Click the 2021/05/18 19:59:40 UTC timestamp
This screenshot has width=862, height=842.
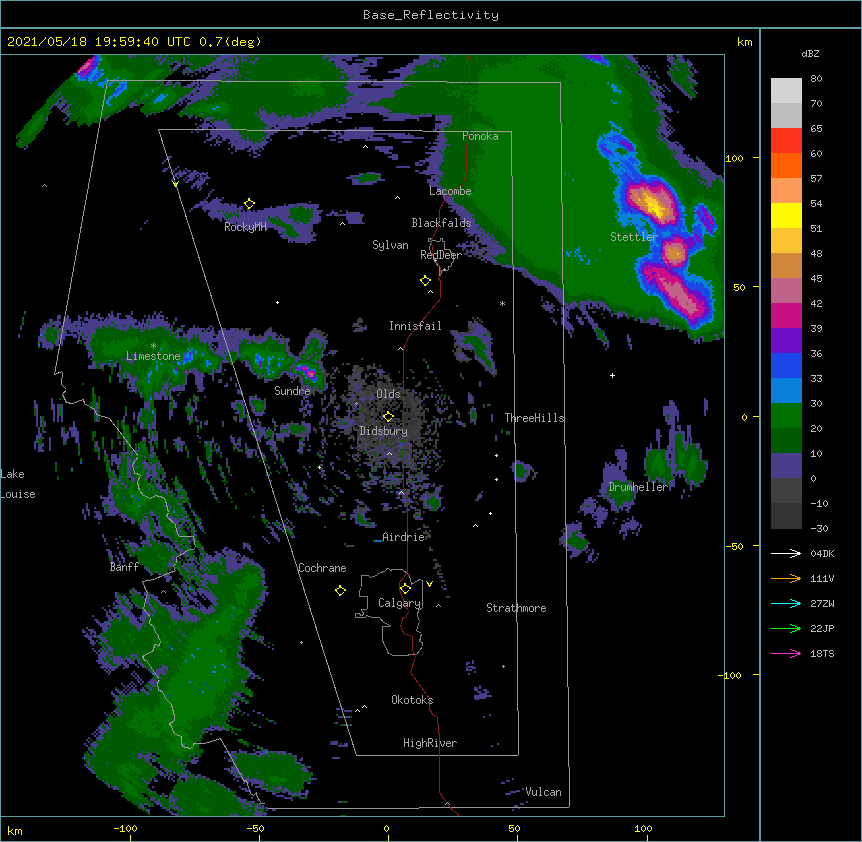pyautogui.click(x=99, y=42)
